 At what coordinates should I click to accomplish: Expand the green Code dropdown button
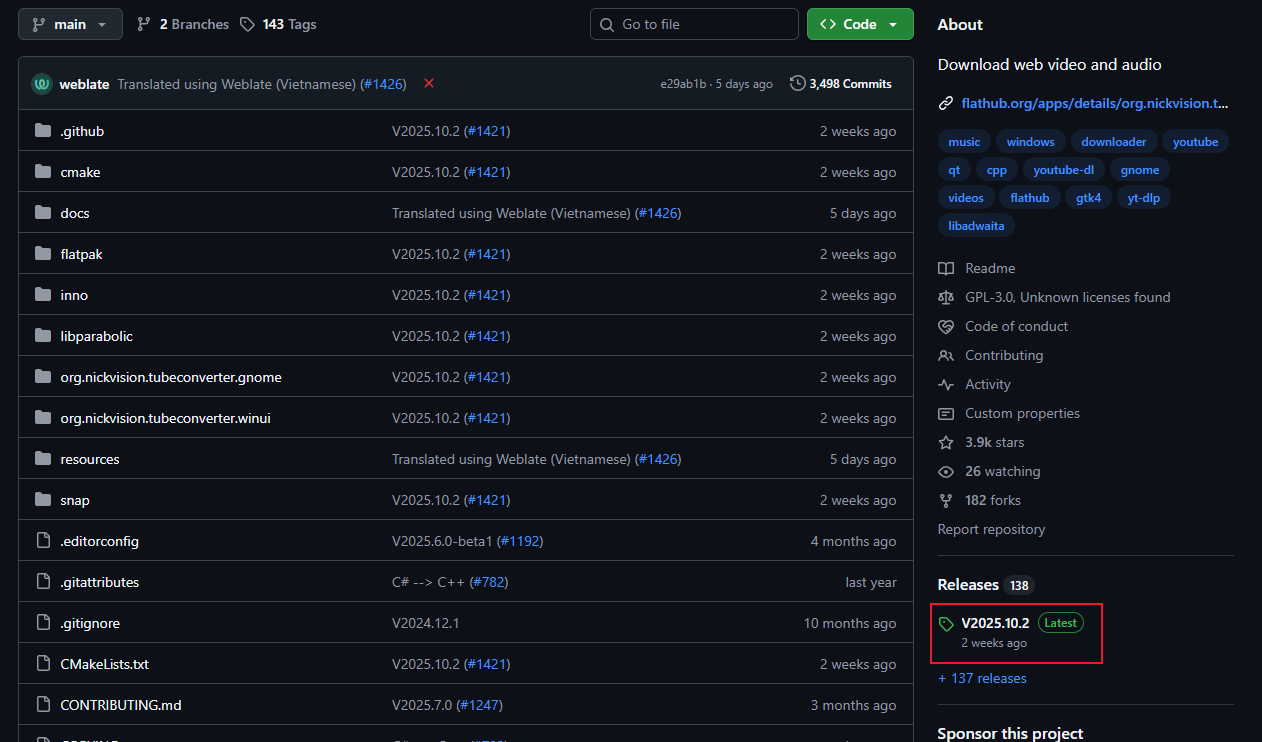(x=860, y=24)
